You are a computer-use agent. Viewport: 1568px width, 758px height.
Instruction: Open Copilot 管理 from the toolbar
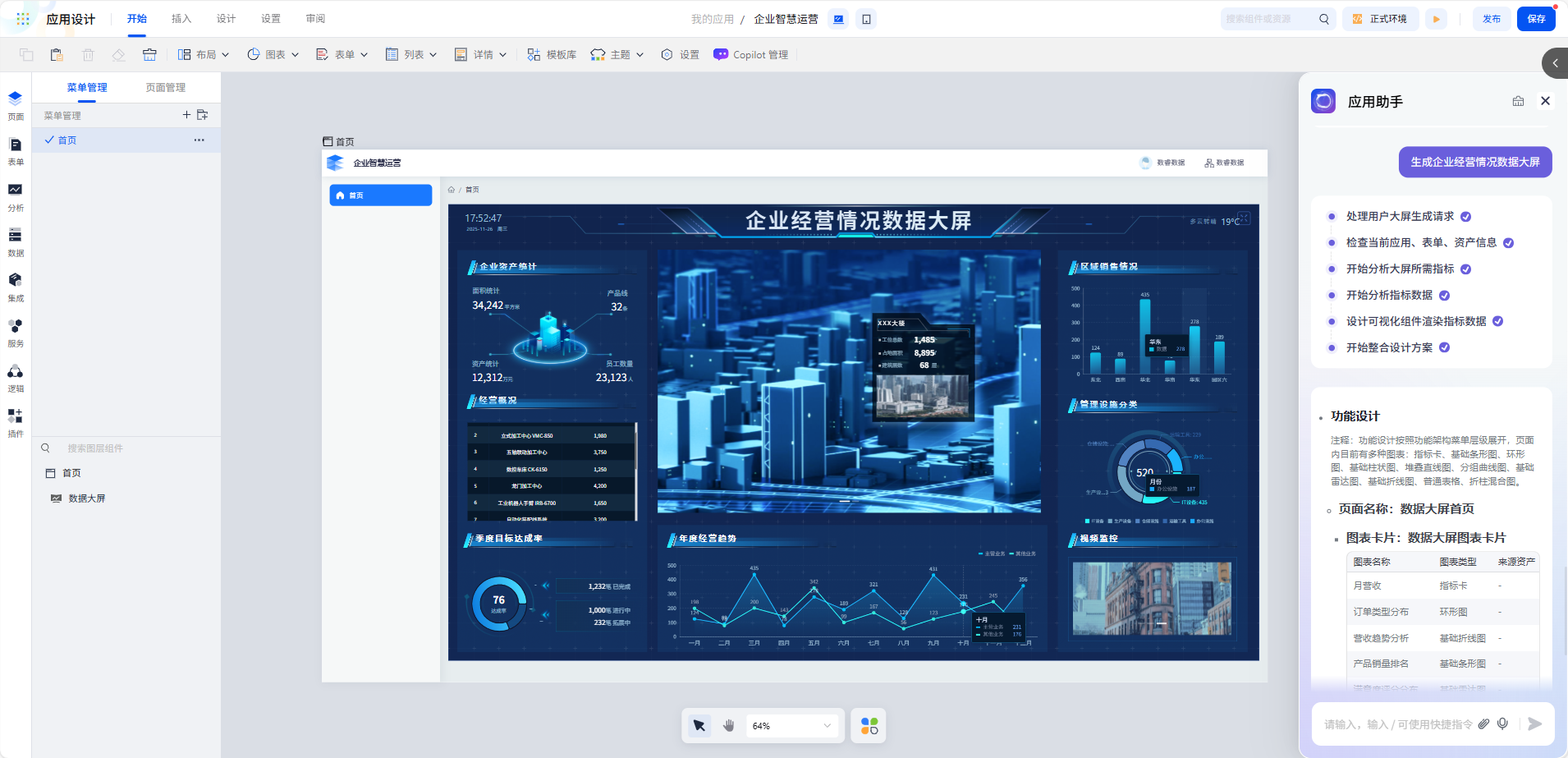(750, 55)
